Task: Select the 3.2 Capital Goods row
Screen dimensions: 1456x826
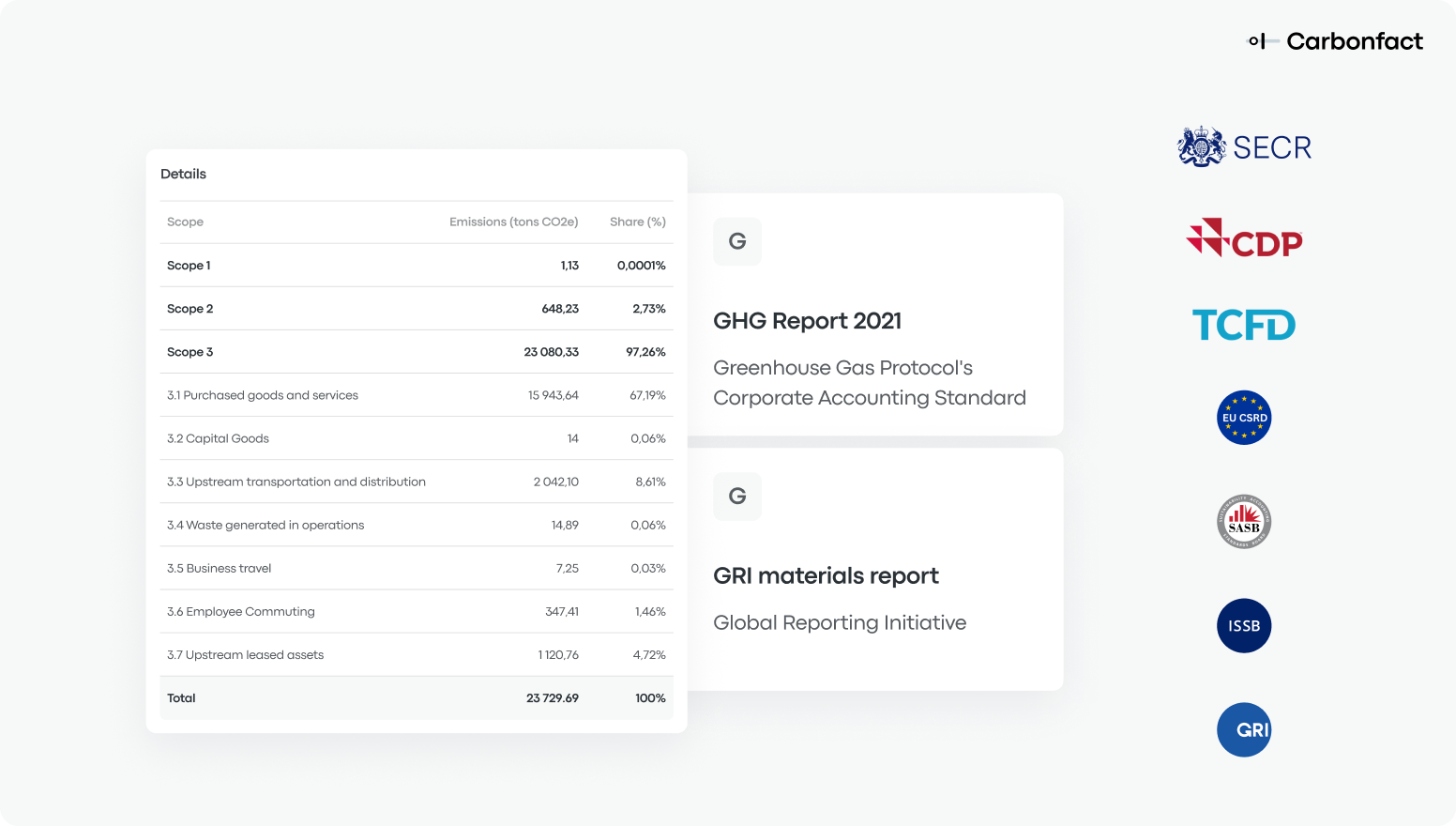Action: (x=417, y=438)
